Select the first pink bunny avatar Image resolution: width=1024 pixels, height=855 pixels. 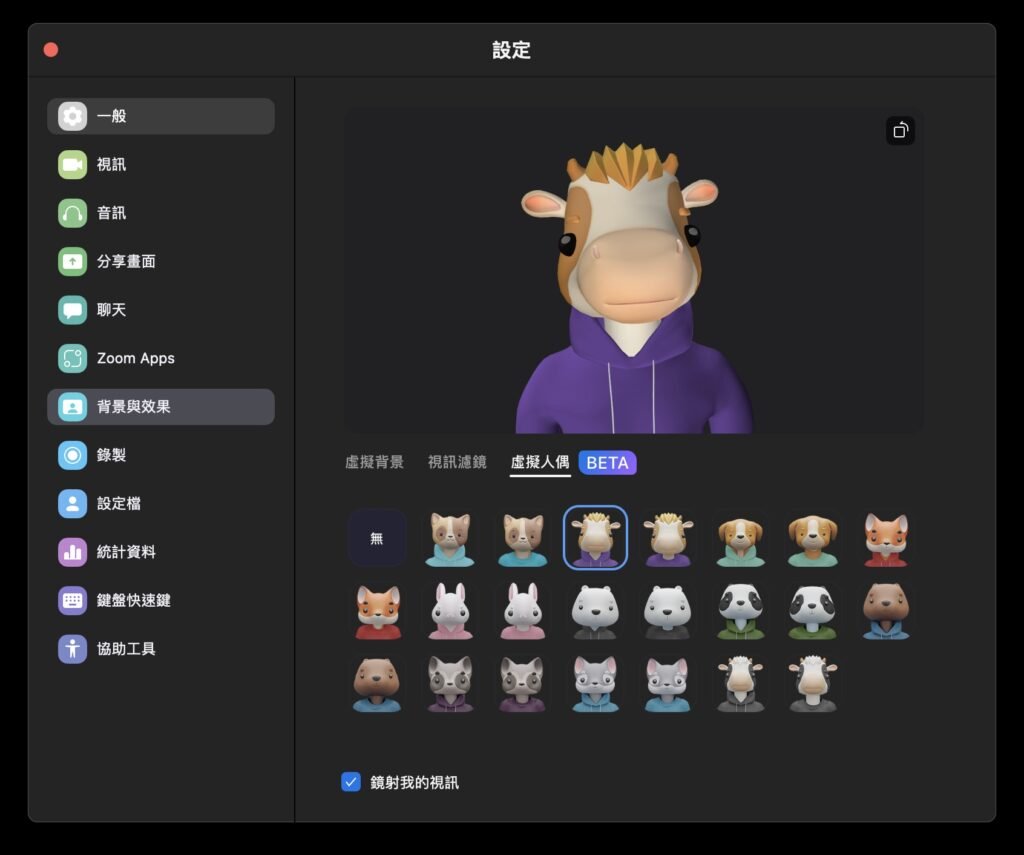[x=450, y=611]
